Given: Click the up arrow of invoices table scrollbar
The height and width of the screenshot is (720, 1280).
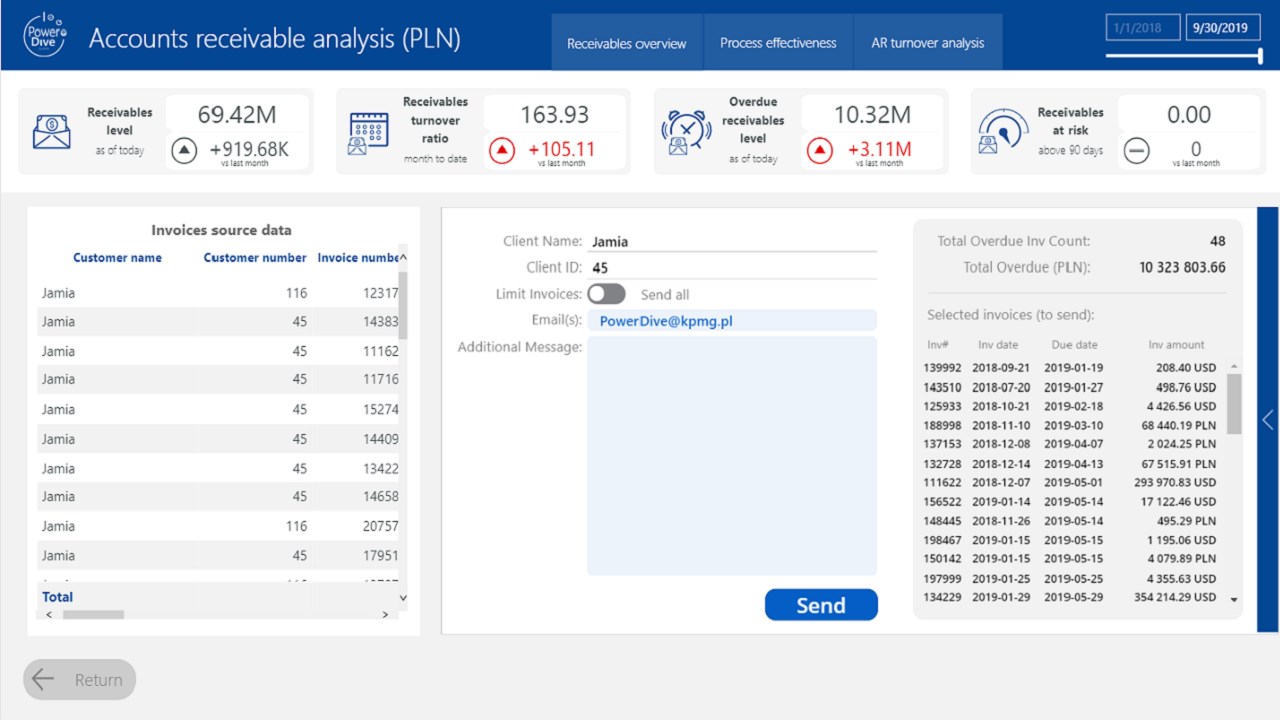Looking at the screenshot, I should (403, 257).
